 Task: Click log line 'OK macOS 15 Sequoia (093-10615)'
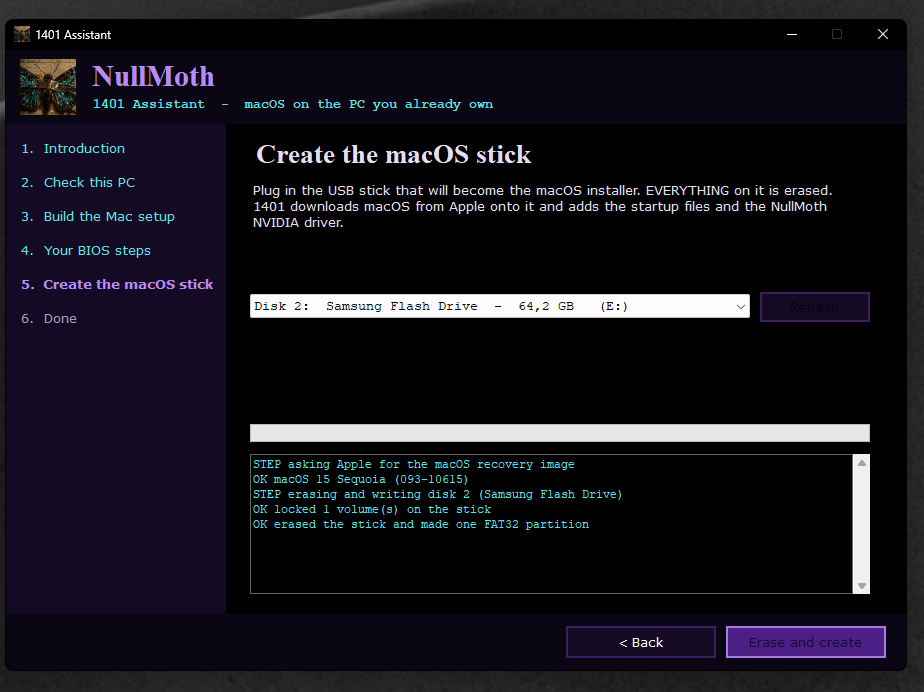click(x=361, y=479)
